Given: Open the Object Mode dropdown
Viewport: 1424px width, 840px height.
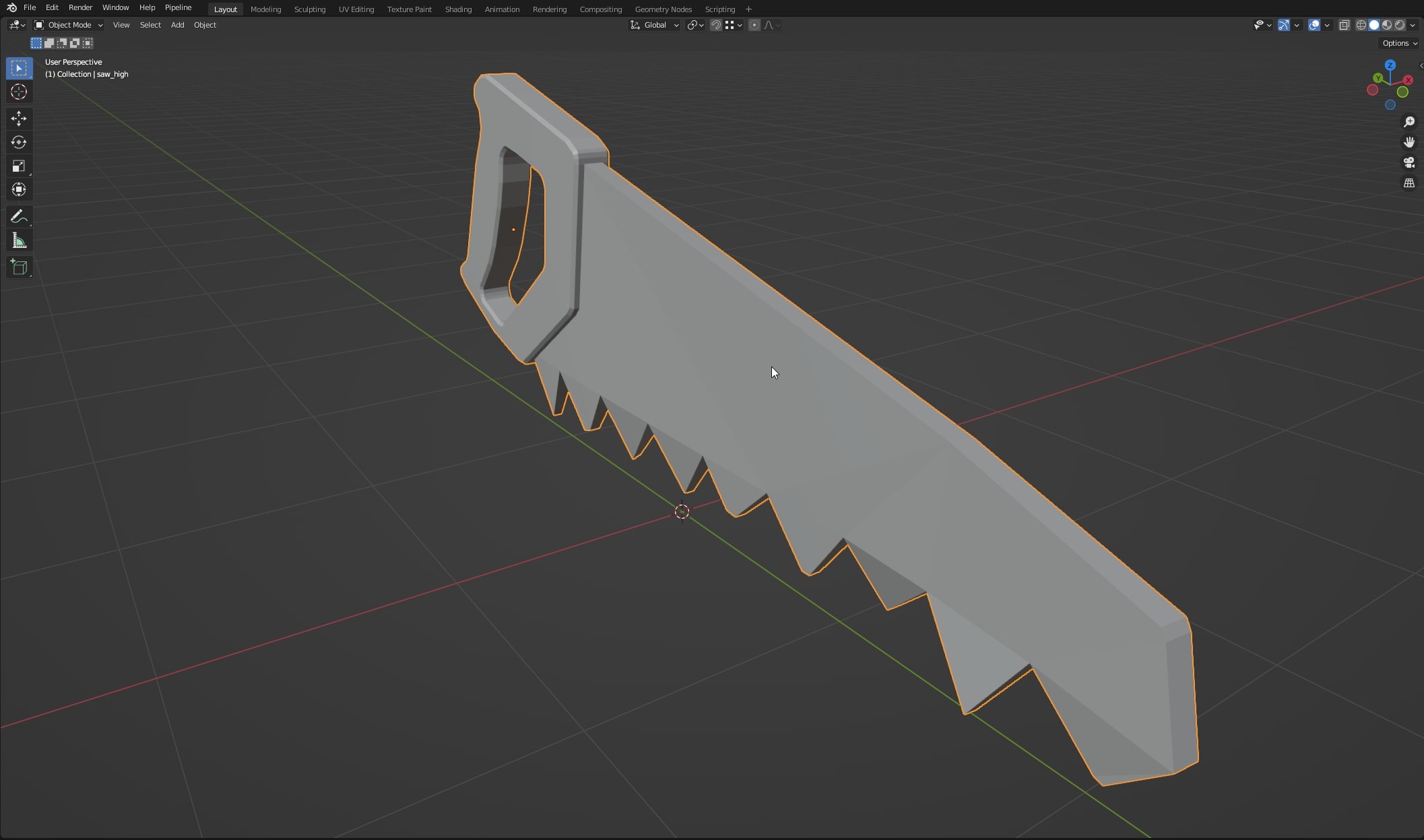Looking at the screenshot, I should tap(69, 25).
